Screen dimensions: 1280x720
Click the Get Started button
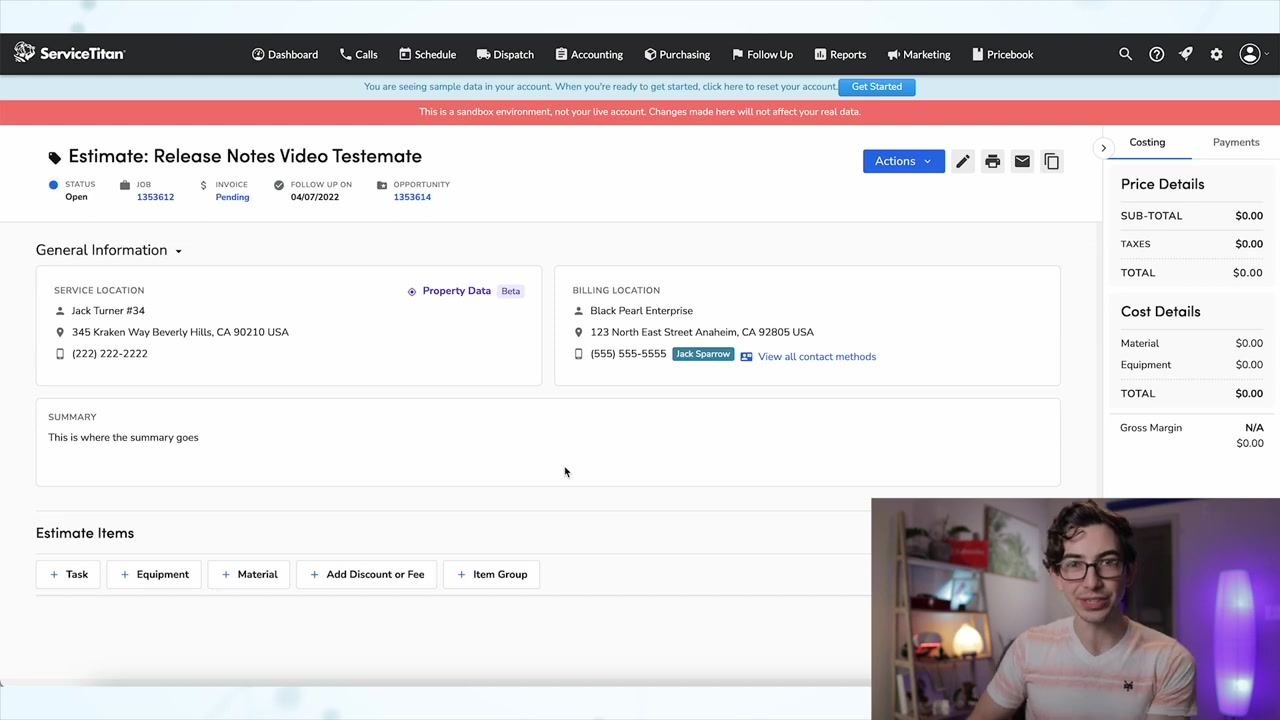(877, 87)
